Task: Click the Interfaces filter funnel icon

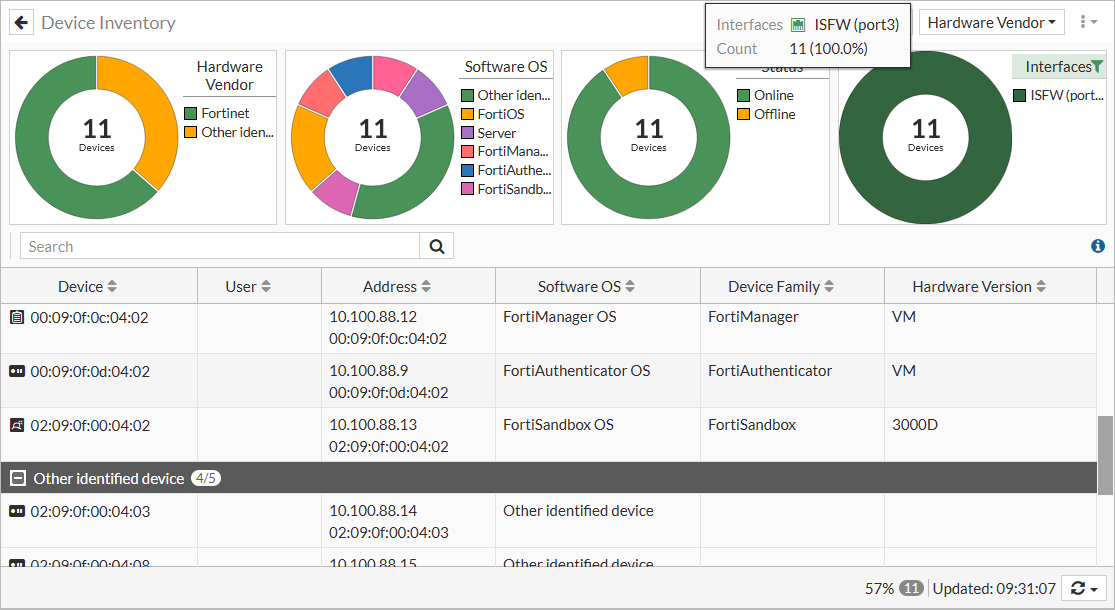Action: [x=1097, y=67]
